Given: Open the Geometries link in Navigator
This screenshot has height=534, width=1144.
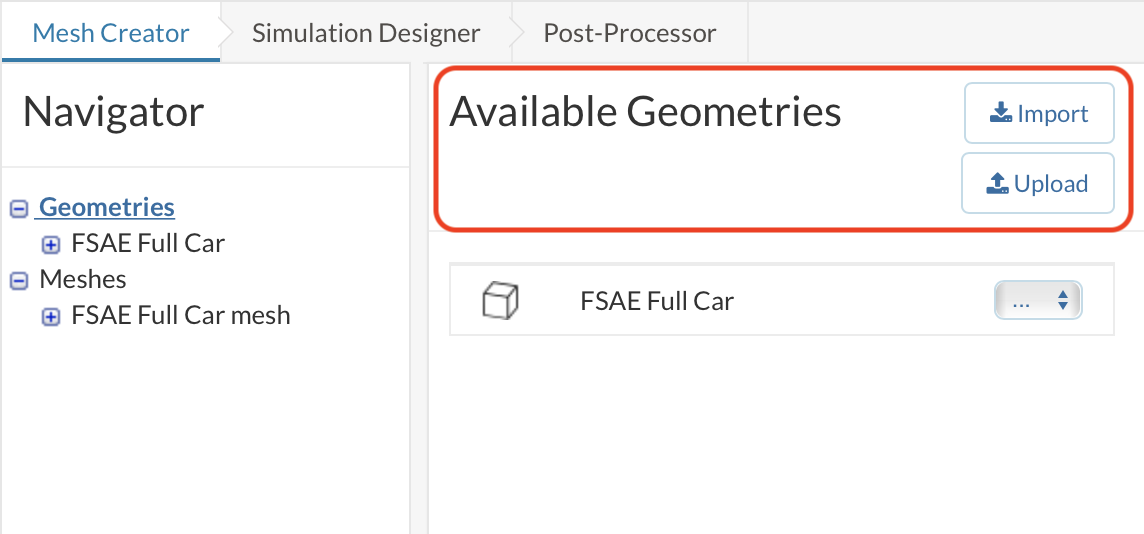Looking at the screenshot, I should pyautogui.click(x=106, y=207).
